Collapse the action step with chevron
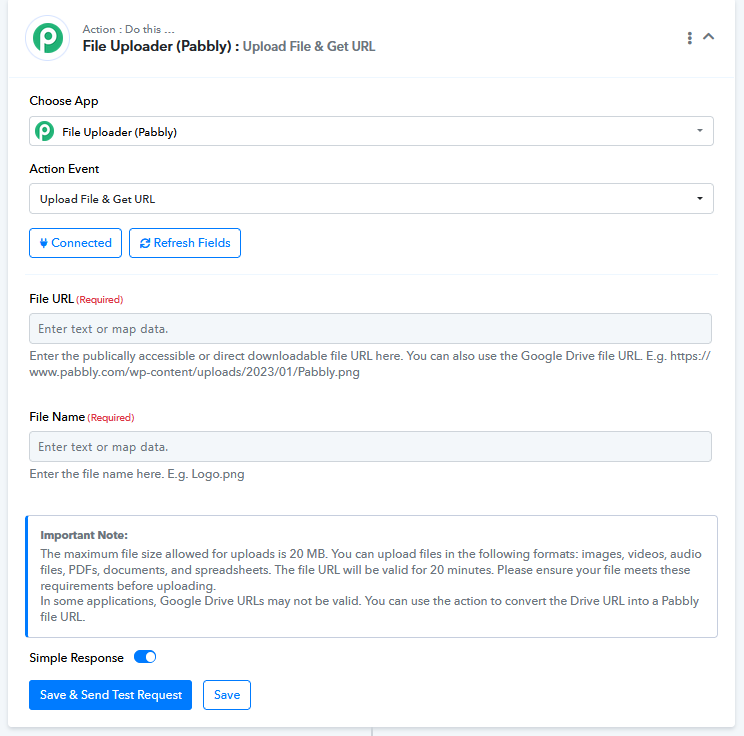744x736 pixels. (x=708, y=37)
